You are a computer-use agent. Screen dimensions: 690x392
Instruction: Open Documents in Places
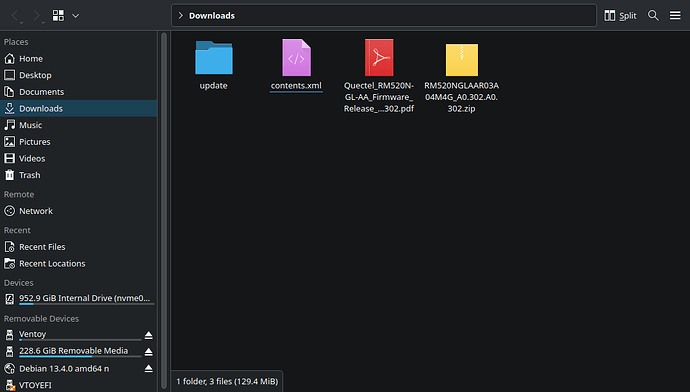point(78,92)
